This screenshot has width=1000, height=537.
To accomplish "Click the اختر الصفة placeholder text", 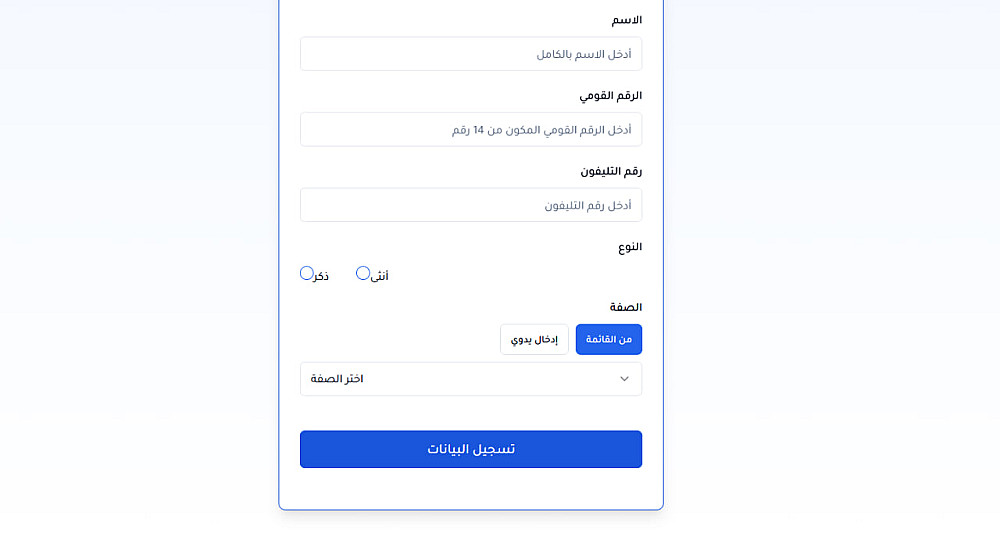I will (337, 379).
